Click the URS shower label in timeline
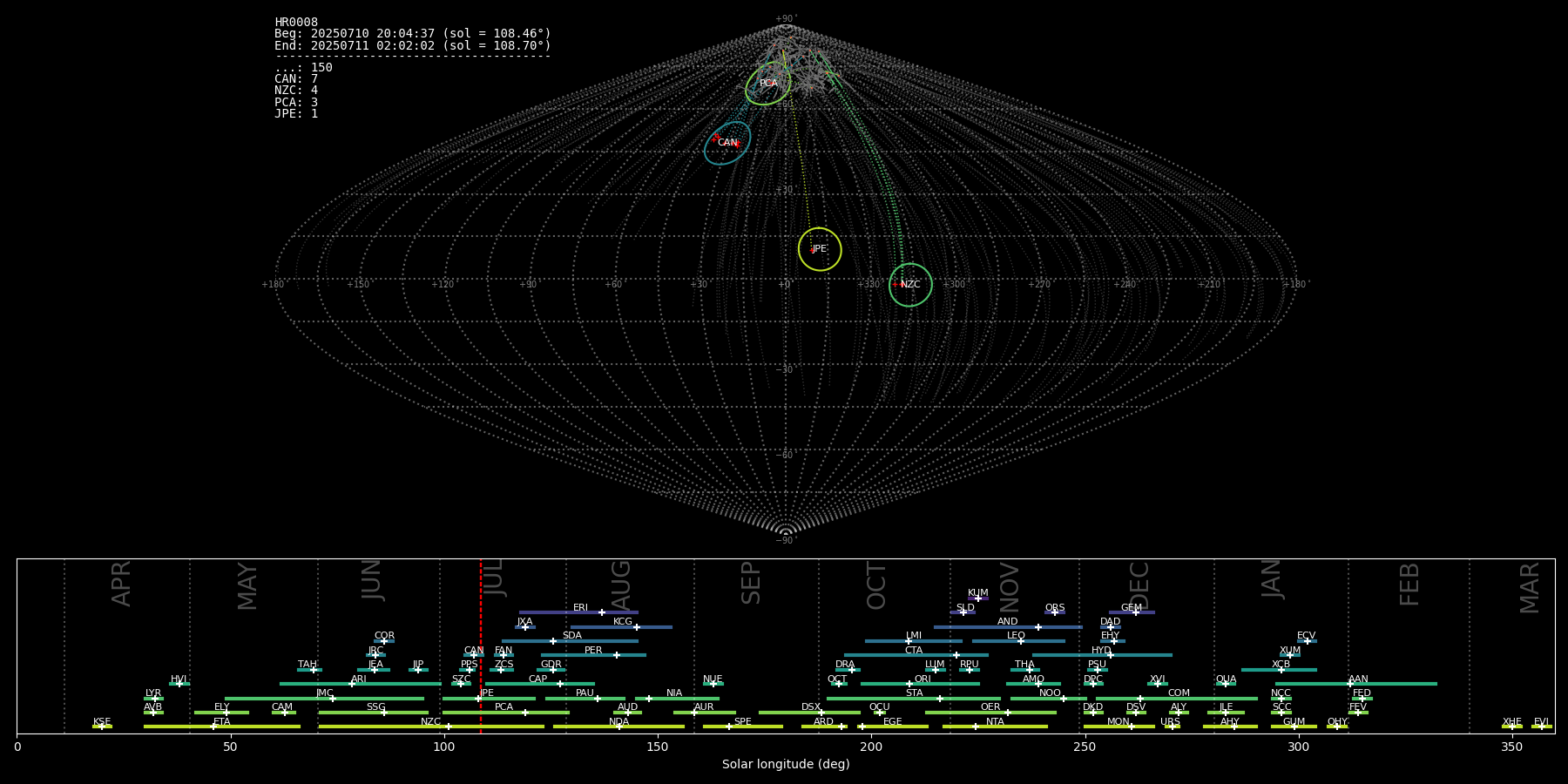The width and height of the screenshot is (1568, 784). point(1170,722)
